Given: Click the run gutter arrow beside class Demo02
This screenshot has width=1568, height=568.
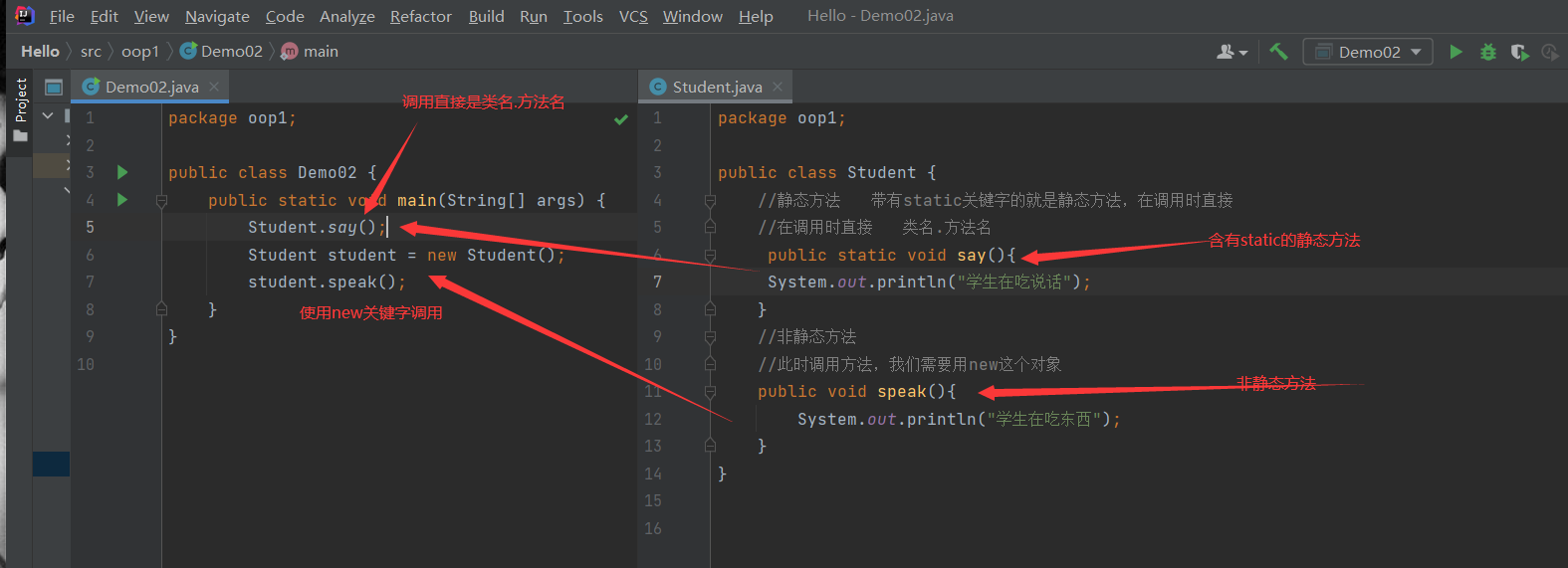Looking at the screenshot, I should tap(122, 172).
